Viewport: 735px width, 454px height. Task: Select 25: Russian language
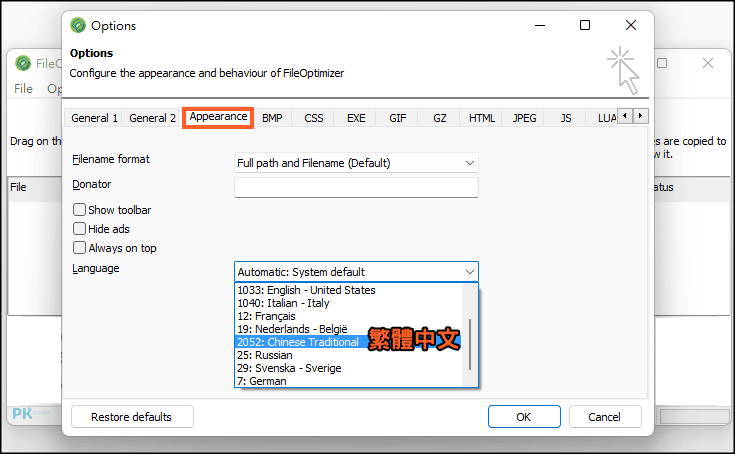click(348, 355)
